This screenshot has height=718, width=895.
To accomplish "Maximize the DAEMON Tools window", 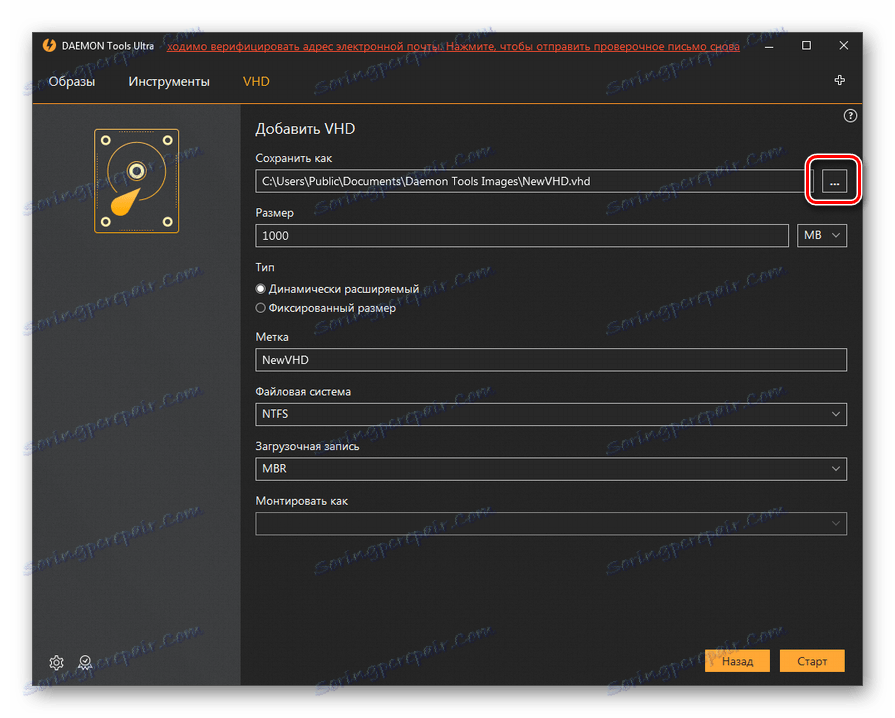I will pos(806,46).
